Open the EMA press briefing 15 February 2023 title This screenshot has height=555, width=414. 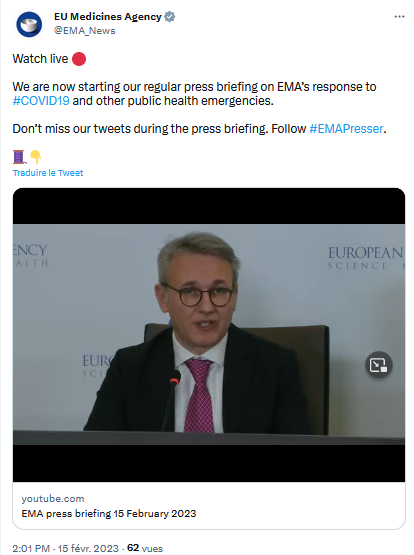pyautogui.click(x=109, y=514)
